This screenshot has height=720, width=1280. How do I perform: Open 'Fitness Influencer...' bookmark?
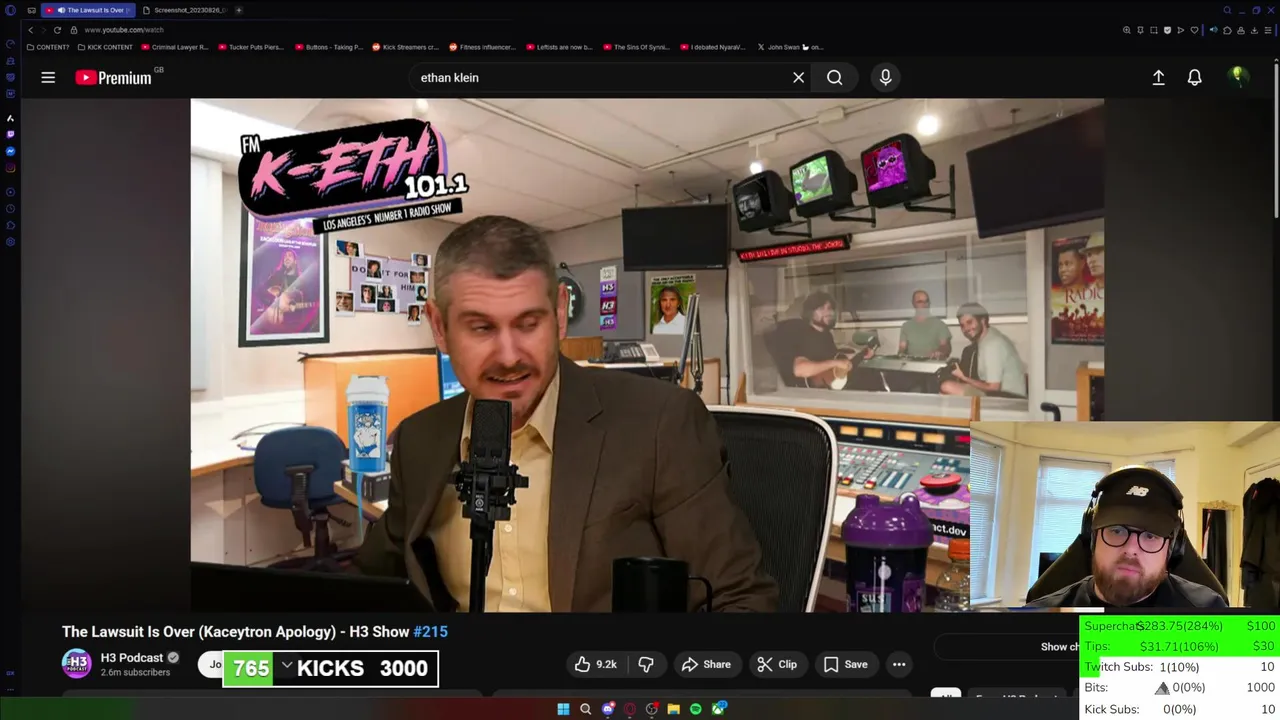(483, 47)
